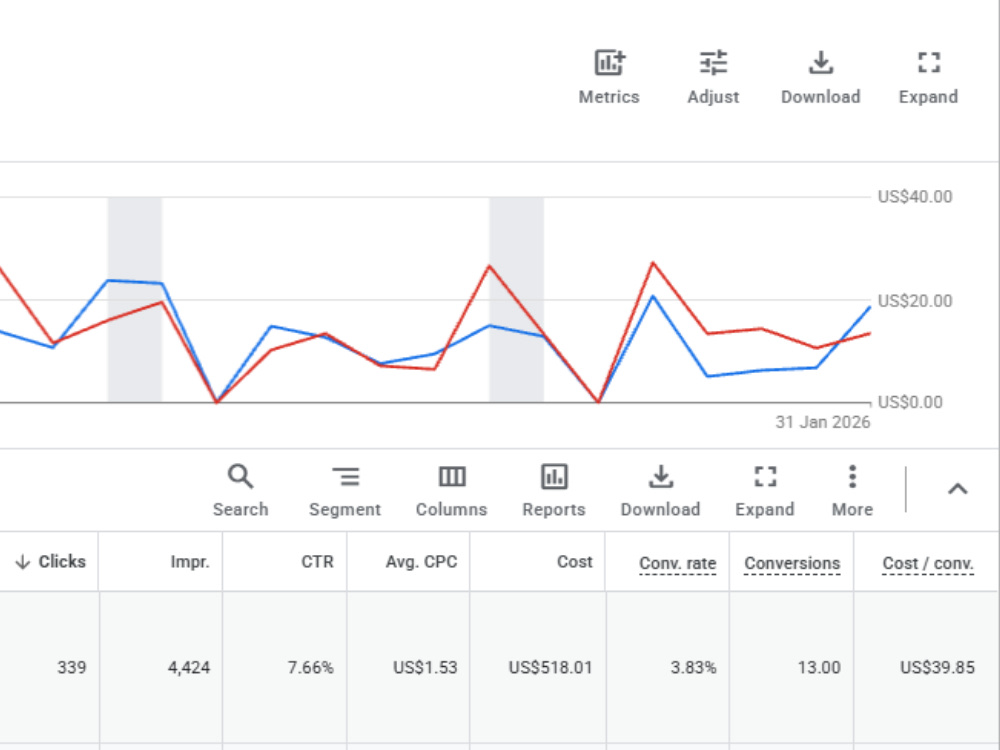Select the 4,424 impressions value
The image size is (1000, 750).
tap(189, 668)
